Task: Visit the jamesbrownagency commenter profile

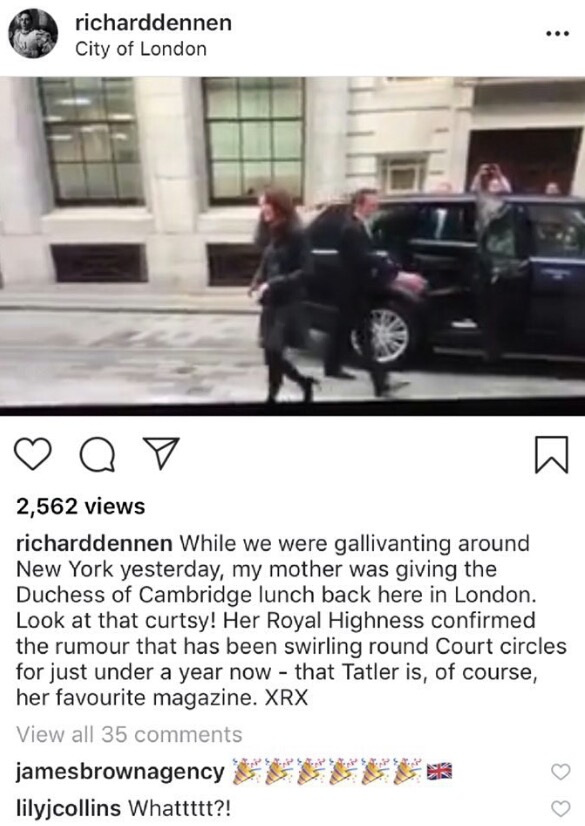Action: (121, 772)
